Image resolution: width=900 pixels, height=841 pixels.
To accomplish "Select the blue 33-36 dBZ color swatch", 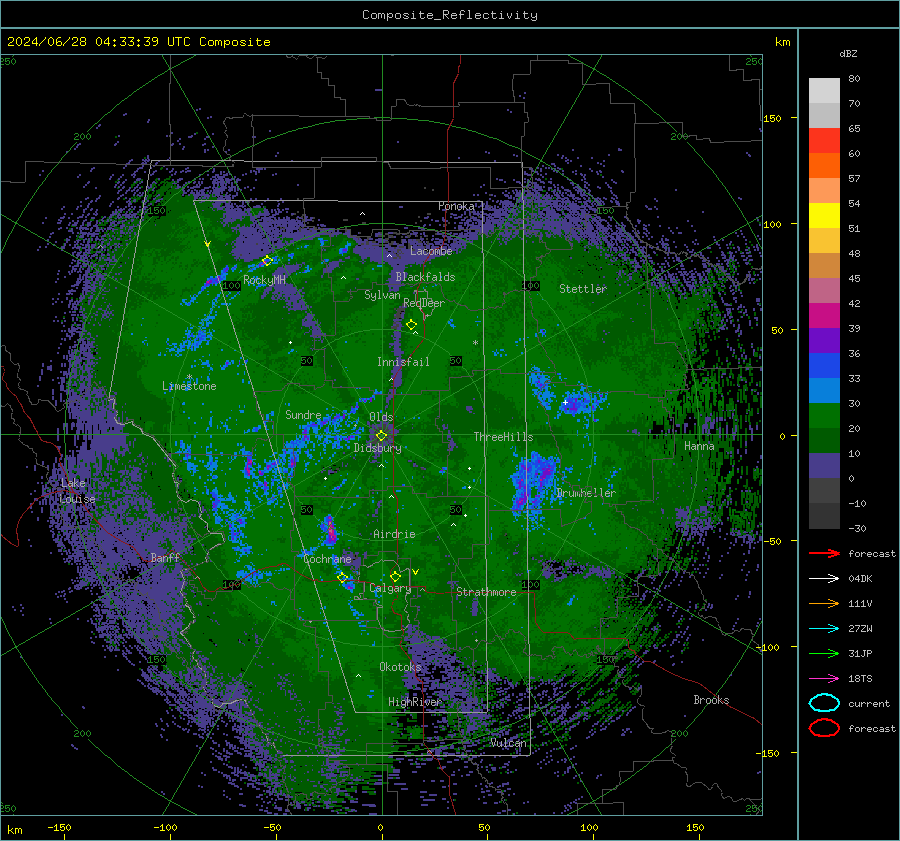I will pyautogui.click(x=824, y=366).
